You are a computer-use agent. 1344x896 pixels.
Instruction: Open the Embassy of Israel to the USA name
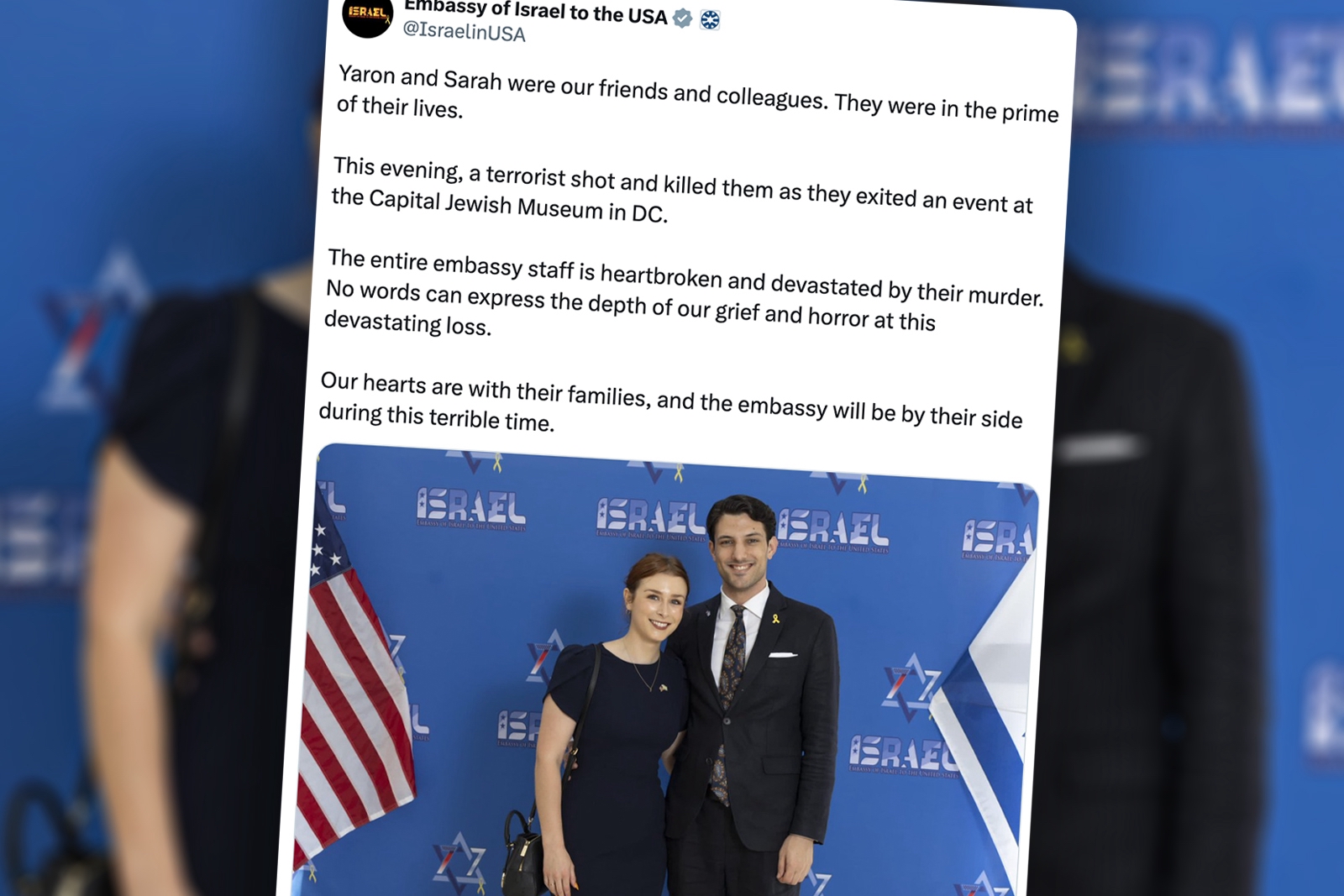535,11
